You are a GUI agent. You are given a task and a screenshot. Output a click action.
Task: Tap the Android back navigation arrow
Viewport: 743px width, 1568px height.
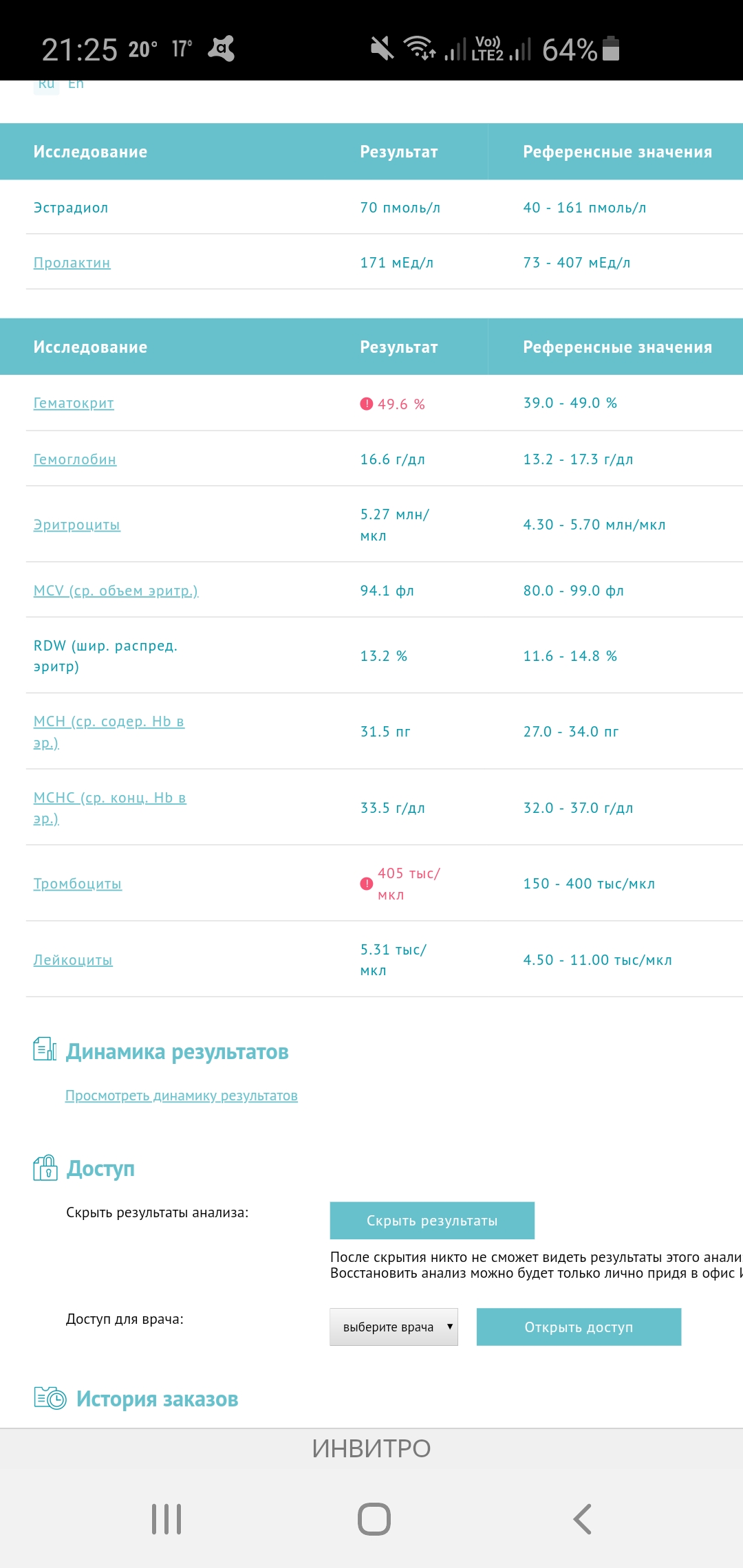tap(582, 1519)
